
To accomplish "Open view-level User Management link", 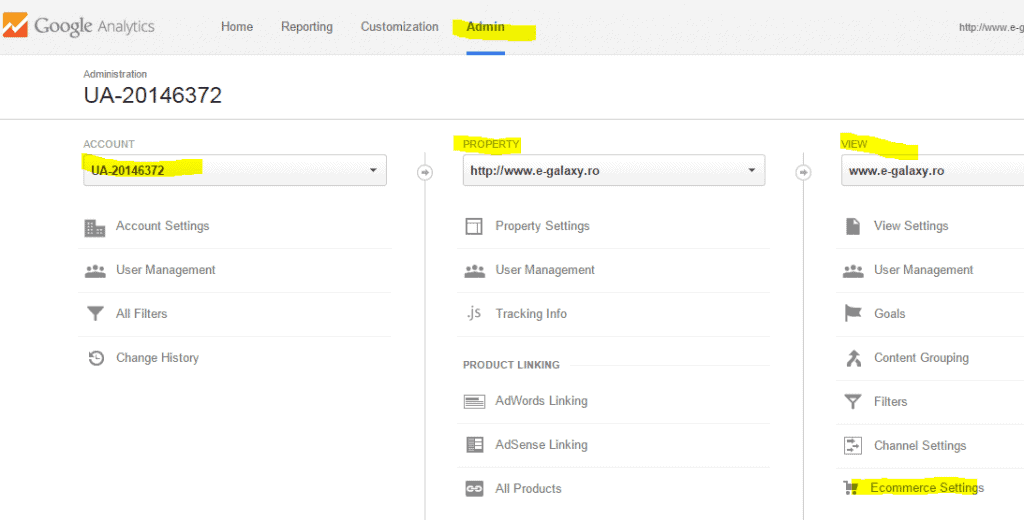I will [923, 270].
